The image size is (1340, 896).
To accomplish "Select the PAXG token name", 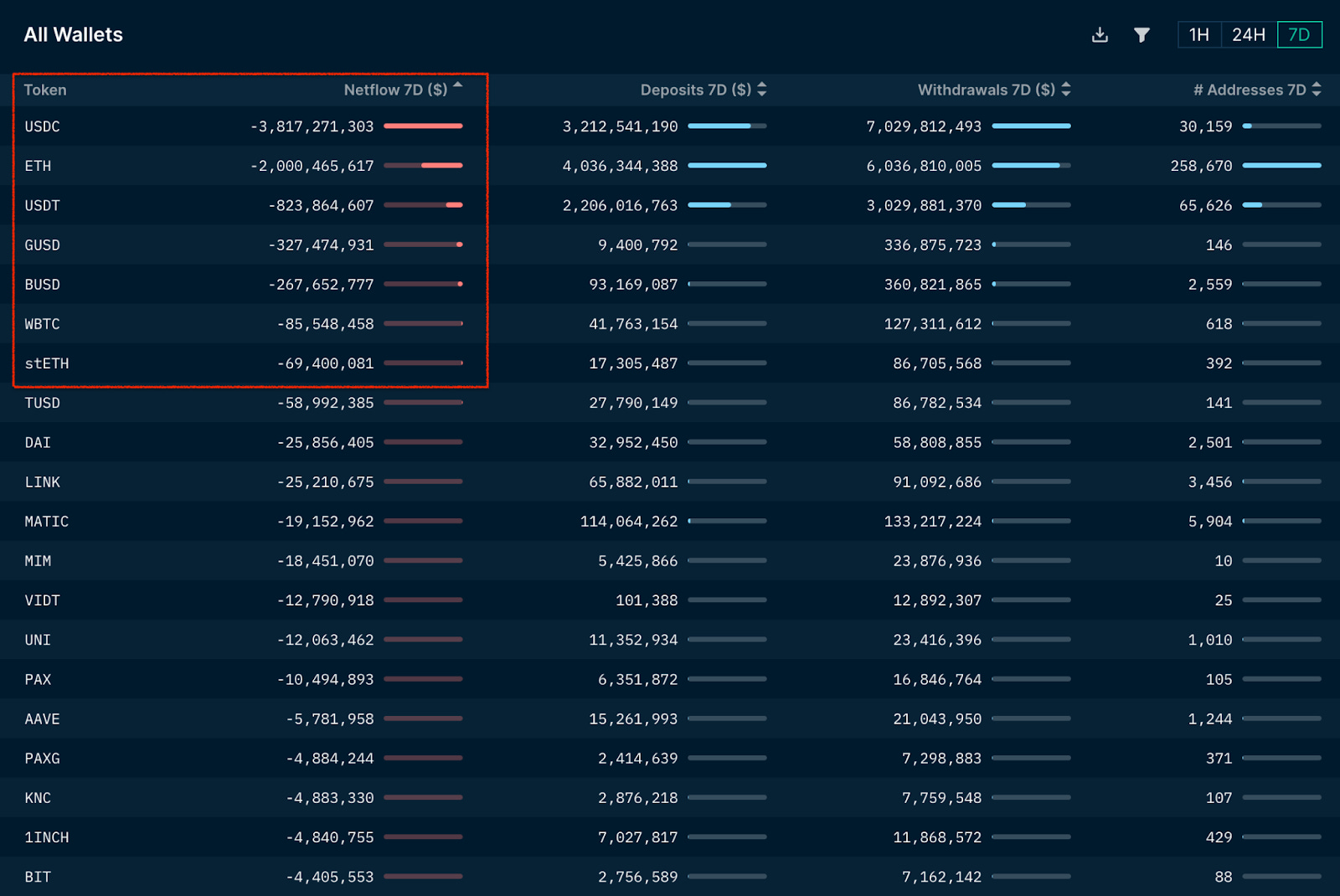I will pos(42,758).
